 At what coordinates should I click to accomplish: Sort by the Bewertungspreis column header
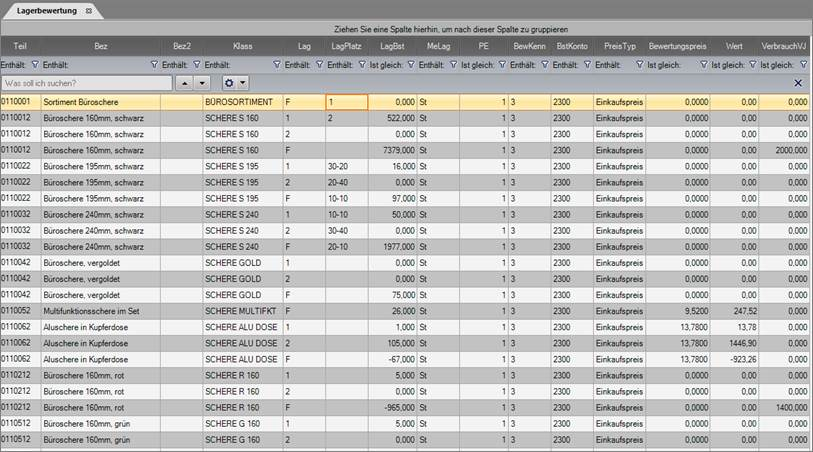[677, 46]
